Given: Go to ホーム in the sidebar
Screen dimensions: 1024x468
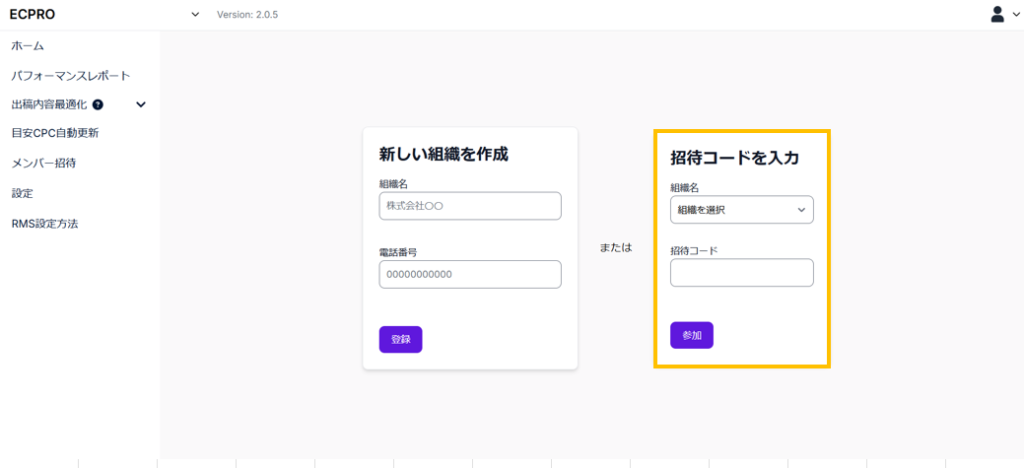Looking at the screenshot, I should click(28, 46).
